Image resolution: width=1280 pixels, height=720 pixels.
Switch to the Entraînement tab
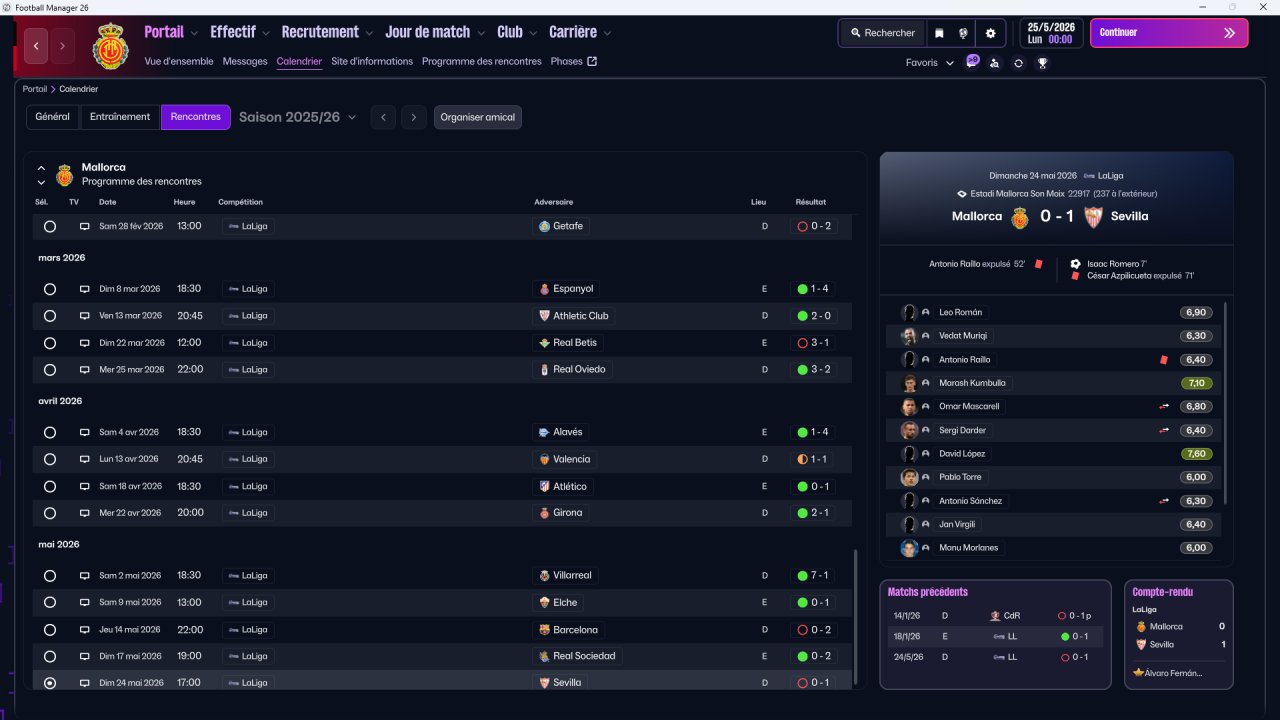(x=120, y=117)
